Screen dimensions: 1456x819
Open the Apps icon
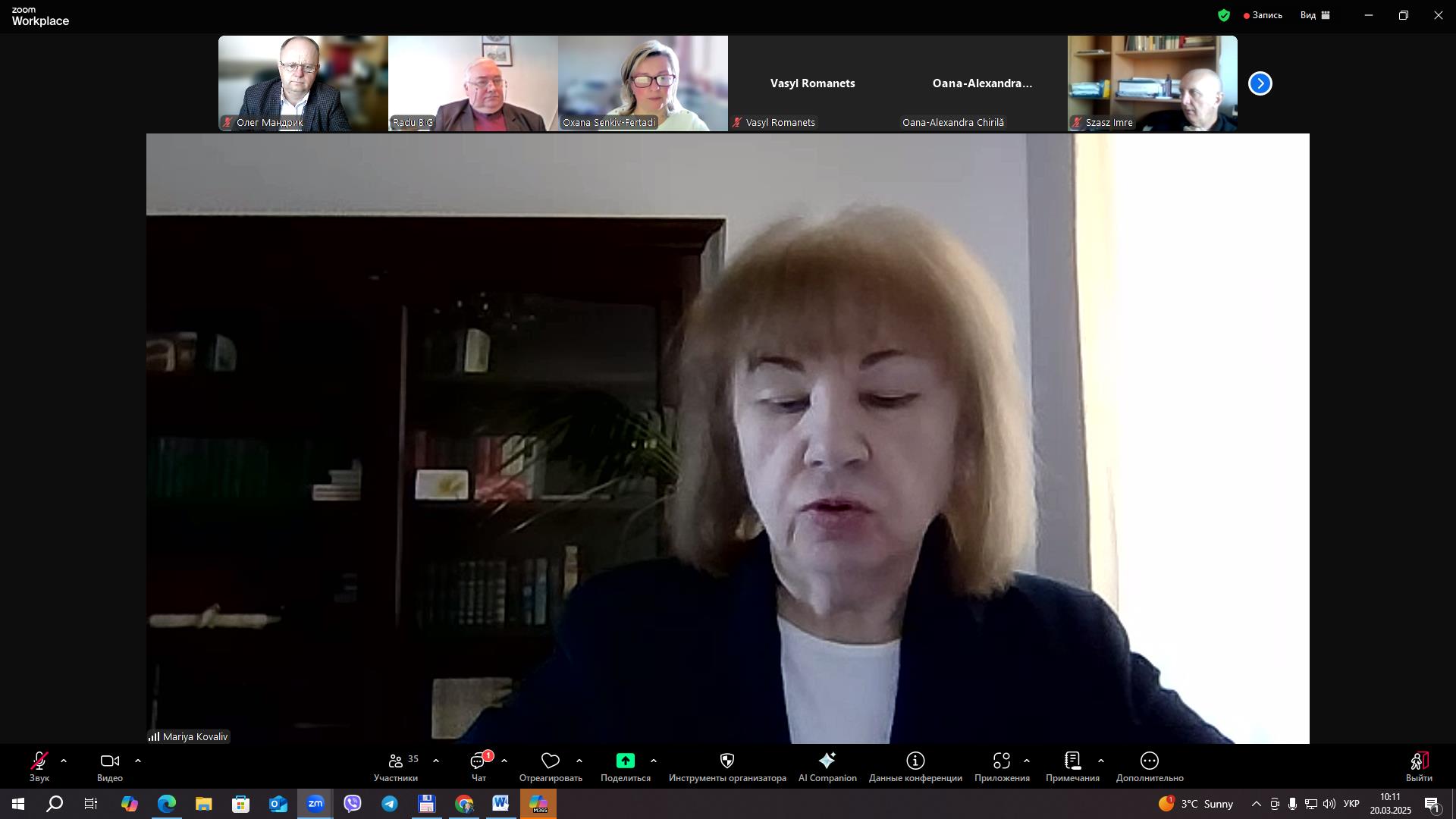pyautogui.click(x=1001, y=761)
